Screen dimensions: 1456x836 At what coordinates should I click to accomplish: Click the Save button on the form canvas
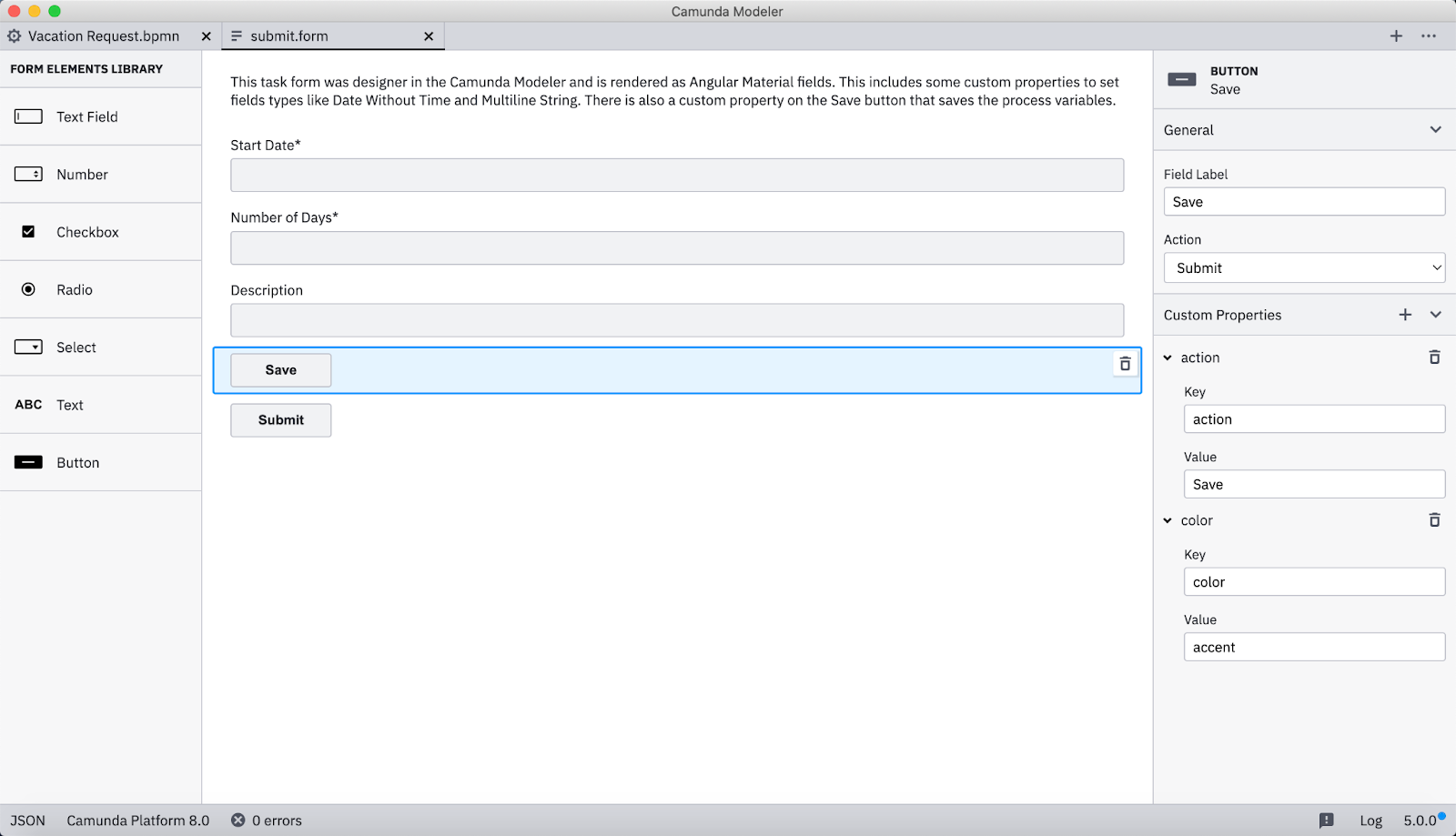(281, 370)
